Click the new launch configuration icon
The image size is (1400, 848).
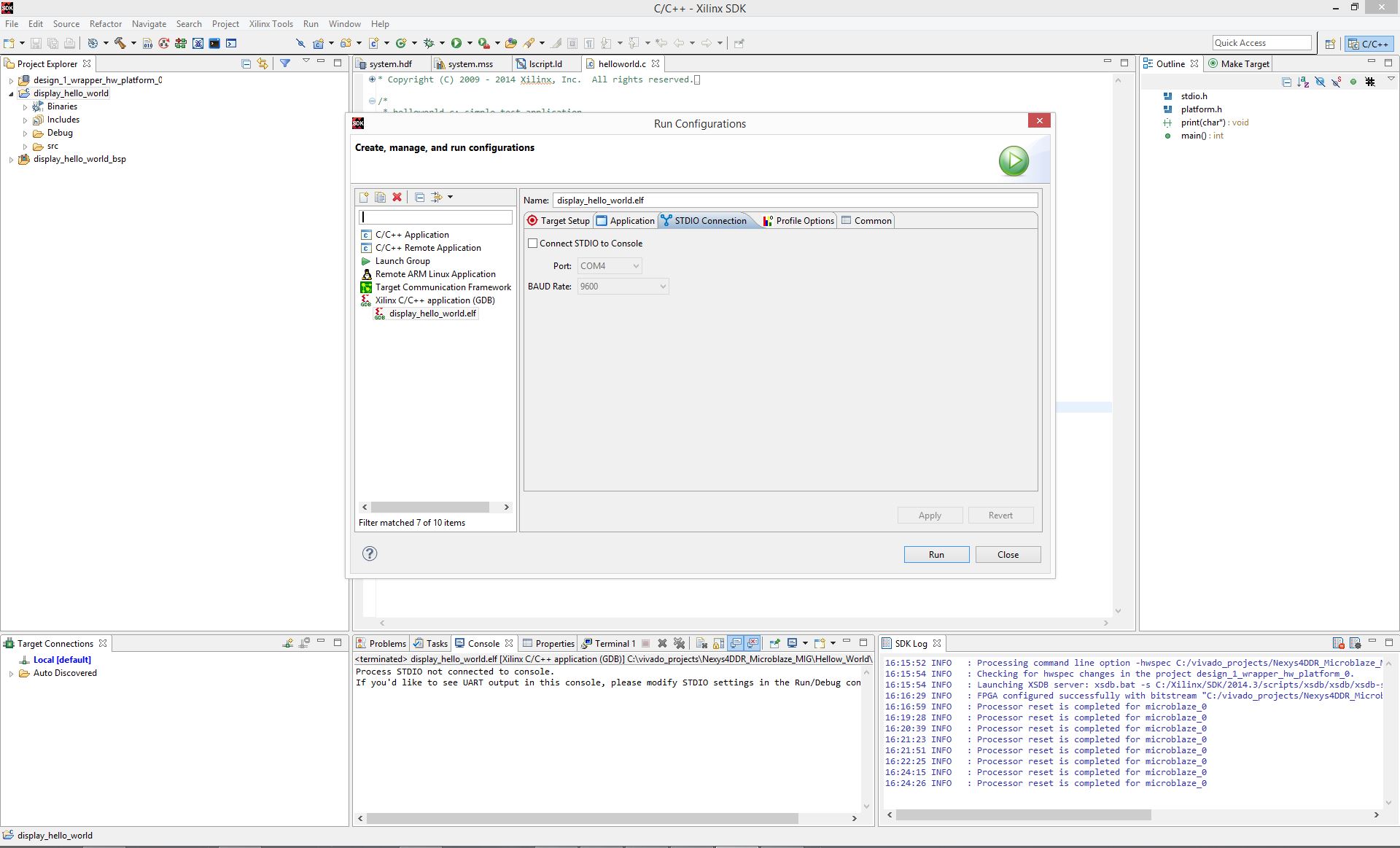tap(364, 197)
